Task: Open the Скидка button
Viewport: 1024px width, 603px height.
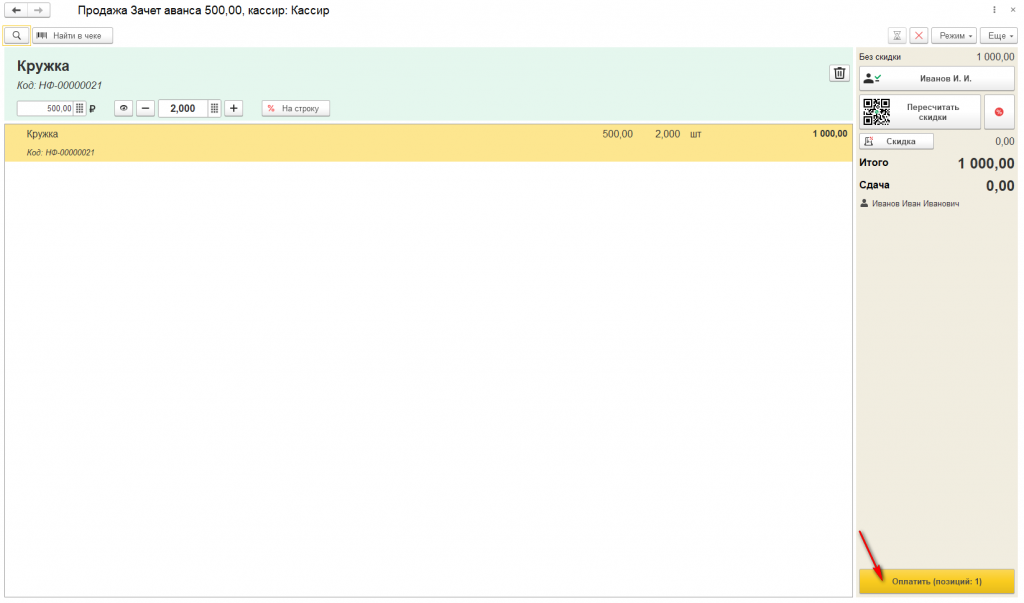Action: pos(896,141)
